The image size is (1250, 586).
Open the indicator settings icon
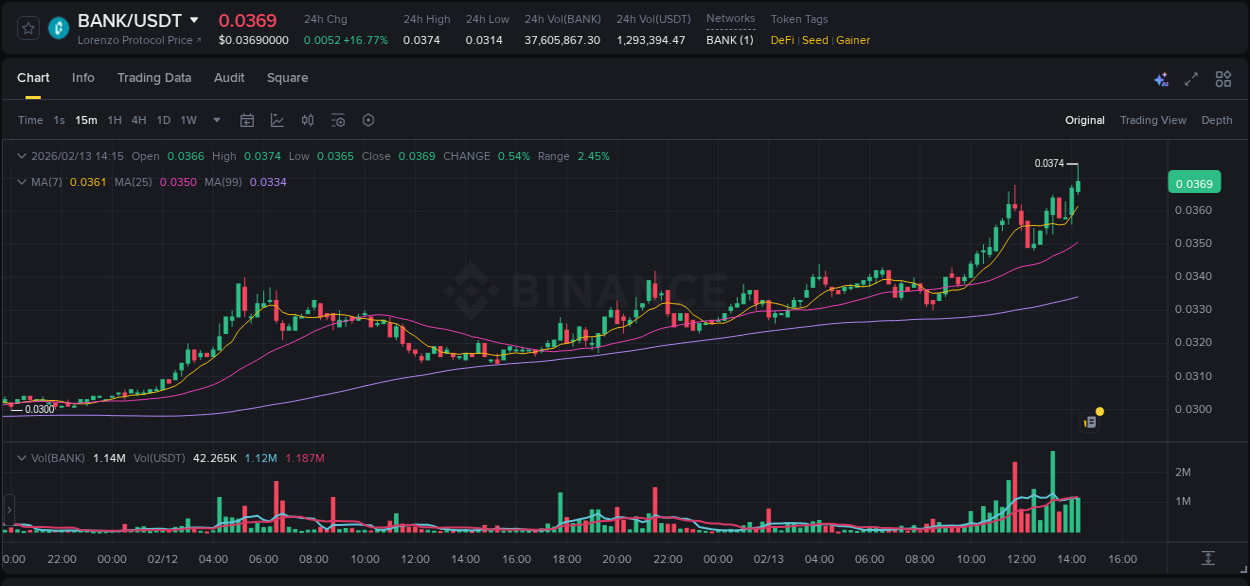click(x=338, y=120)
